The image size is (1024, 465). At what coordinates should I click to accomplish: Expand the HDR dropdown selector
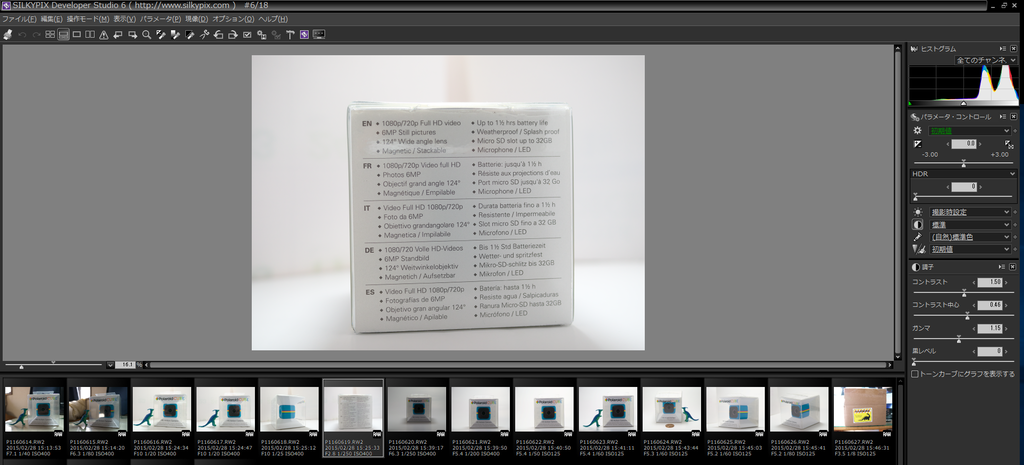(x=963, y=174)
